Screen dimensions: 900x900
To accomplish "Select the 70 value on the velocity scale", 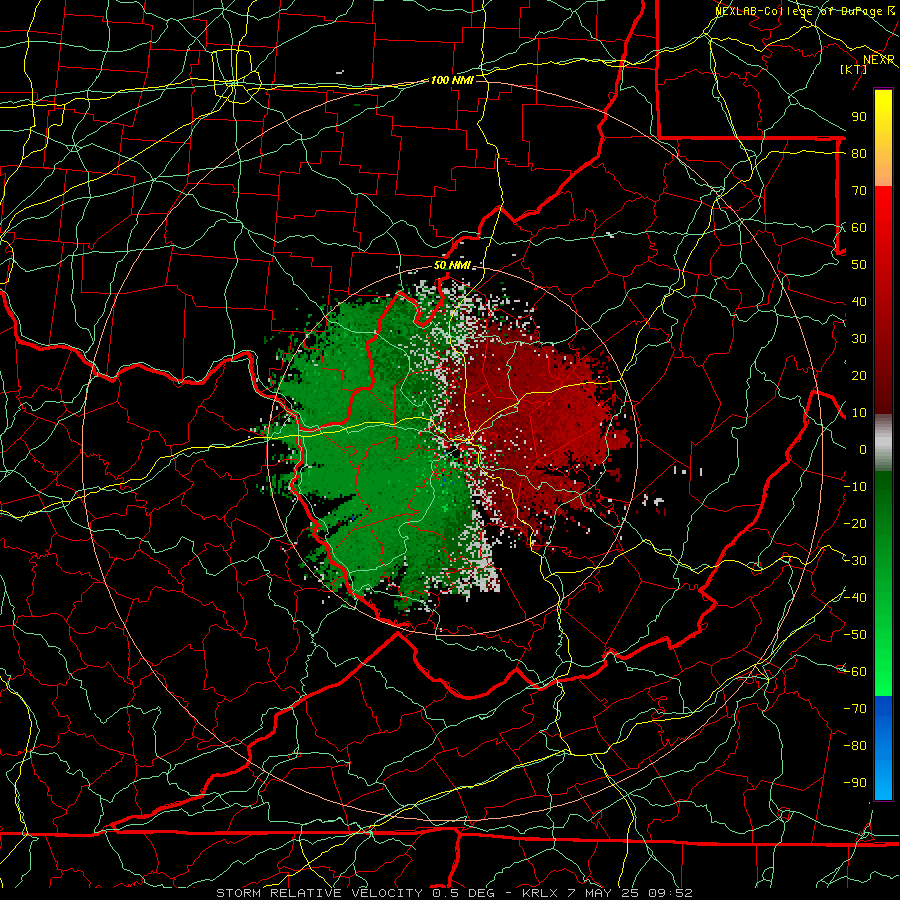I will coord(859,191).
